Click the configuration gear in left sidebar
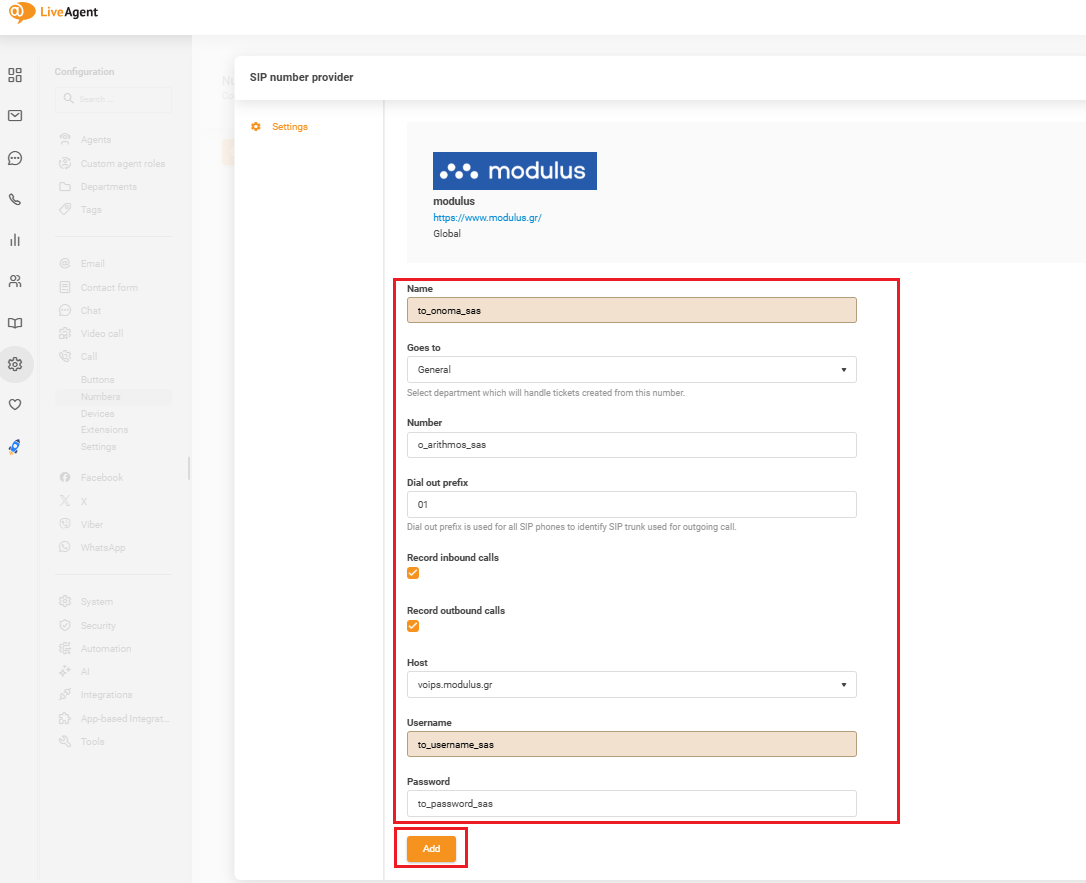1086x883 pixels. [x=15, y=365]
